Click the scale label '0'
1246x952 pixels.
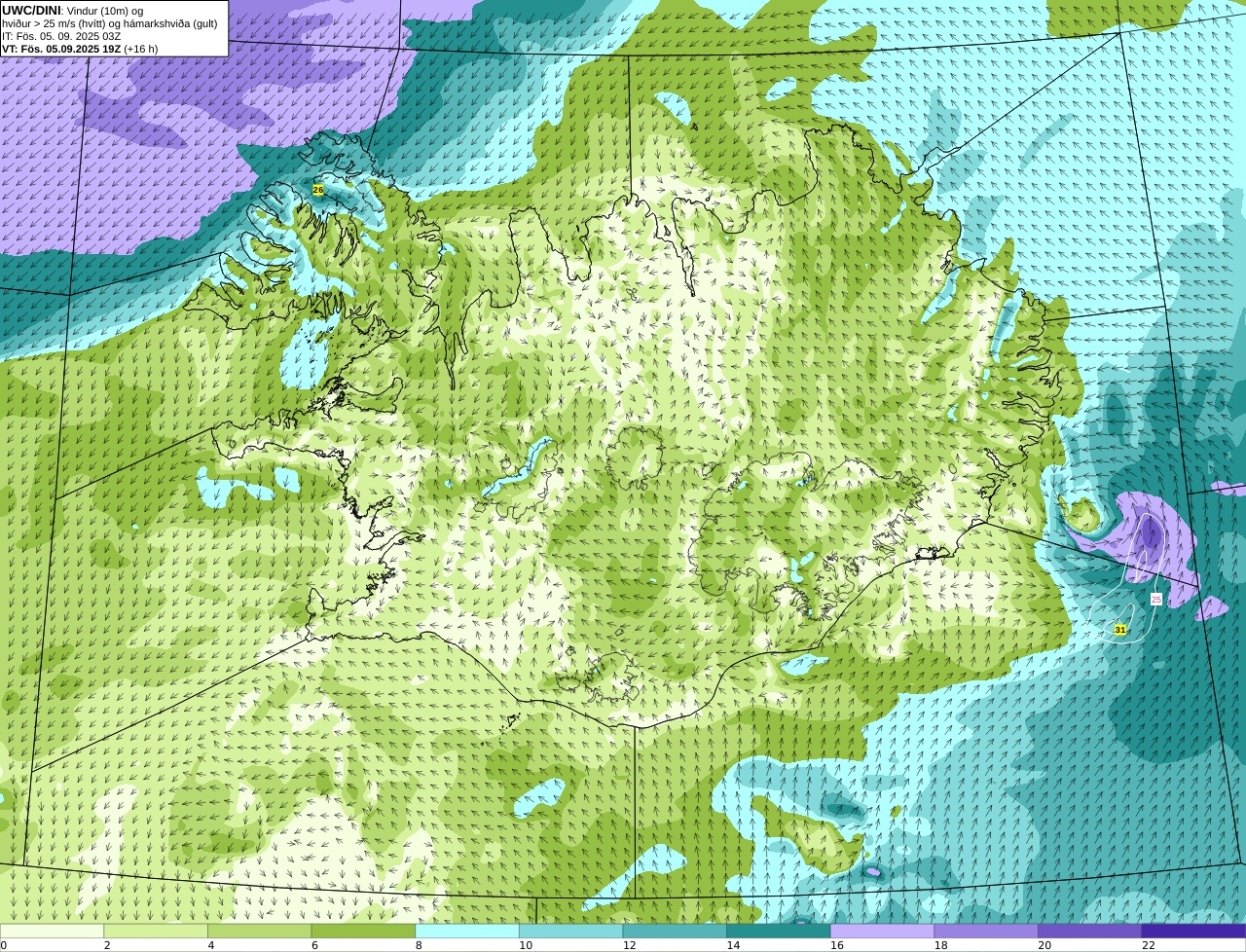[x=4, y=945]
